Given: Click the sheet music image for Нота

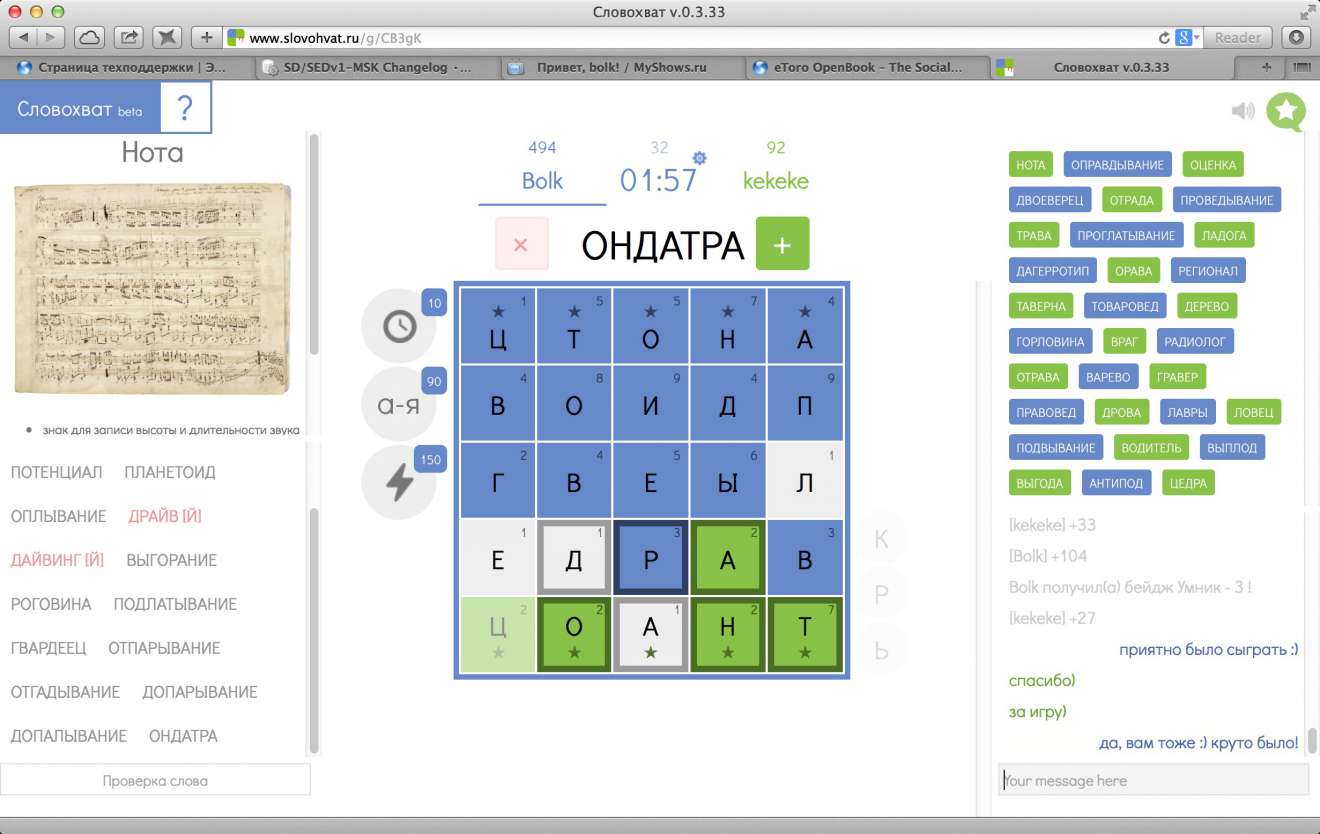Looking at the screenshot, I should point(152,289).
